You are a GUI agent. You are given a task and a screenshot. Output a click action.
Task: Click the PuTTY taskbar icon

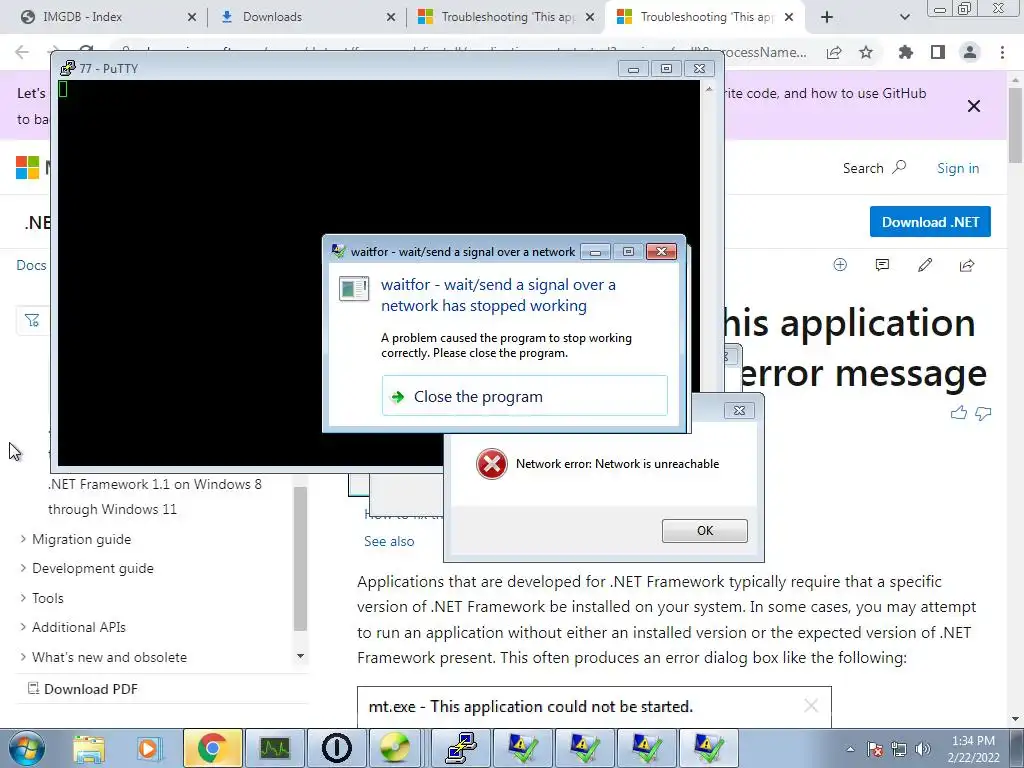tap(461, 748)
